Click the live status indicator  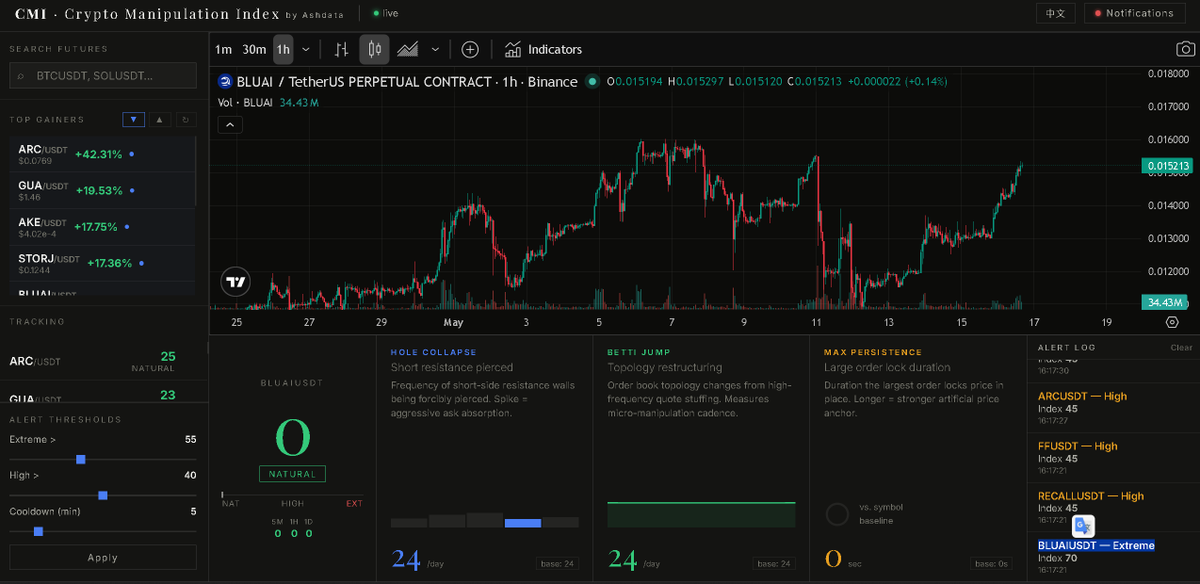(x=386, y=14)
